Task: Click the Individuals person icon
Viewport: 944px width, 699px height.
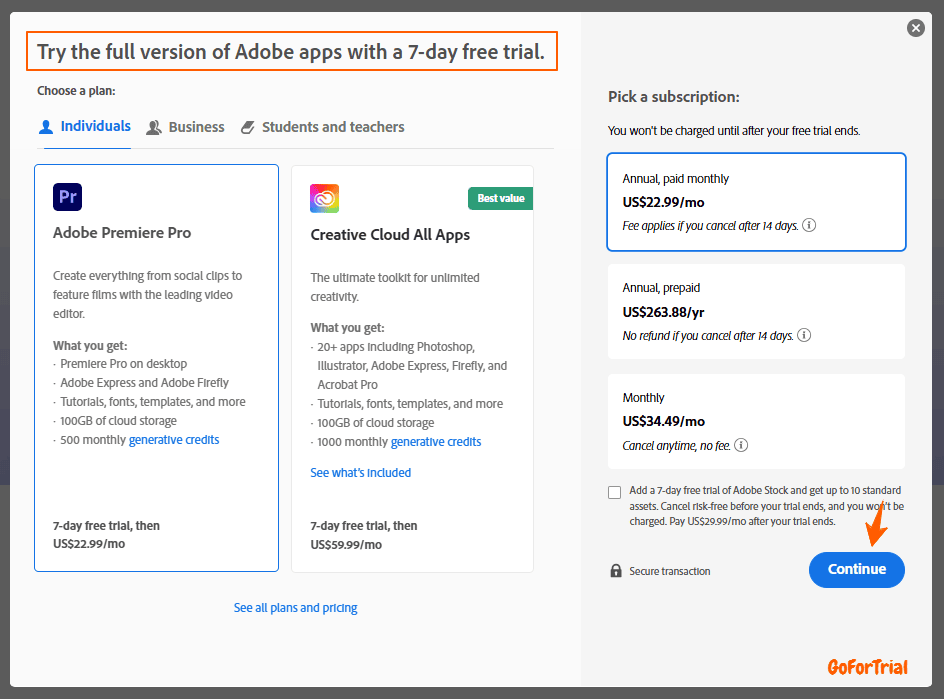Action: (x=46, y=127)
